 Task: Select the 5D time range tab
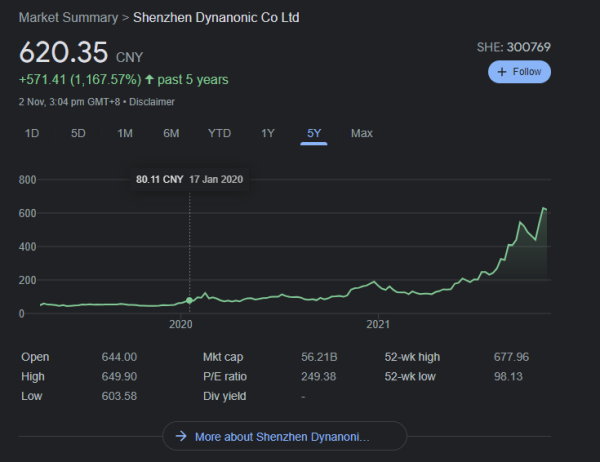coord(78,133)
